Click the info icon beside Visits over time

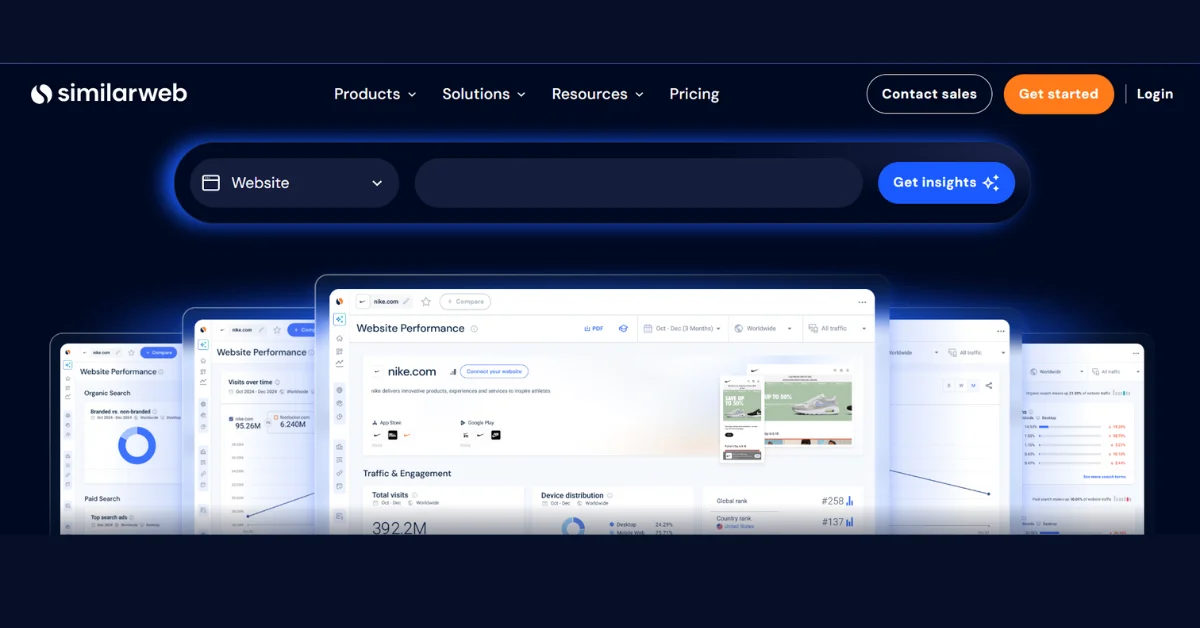pos(277,382)
